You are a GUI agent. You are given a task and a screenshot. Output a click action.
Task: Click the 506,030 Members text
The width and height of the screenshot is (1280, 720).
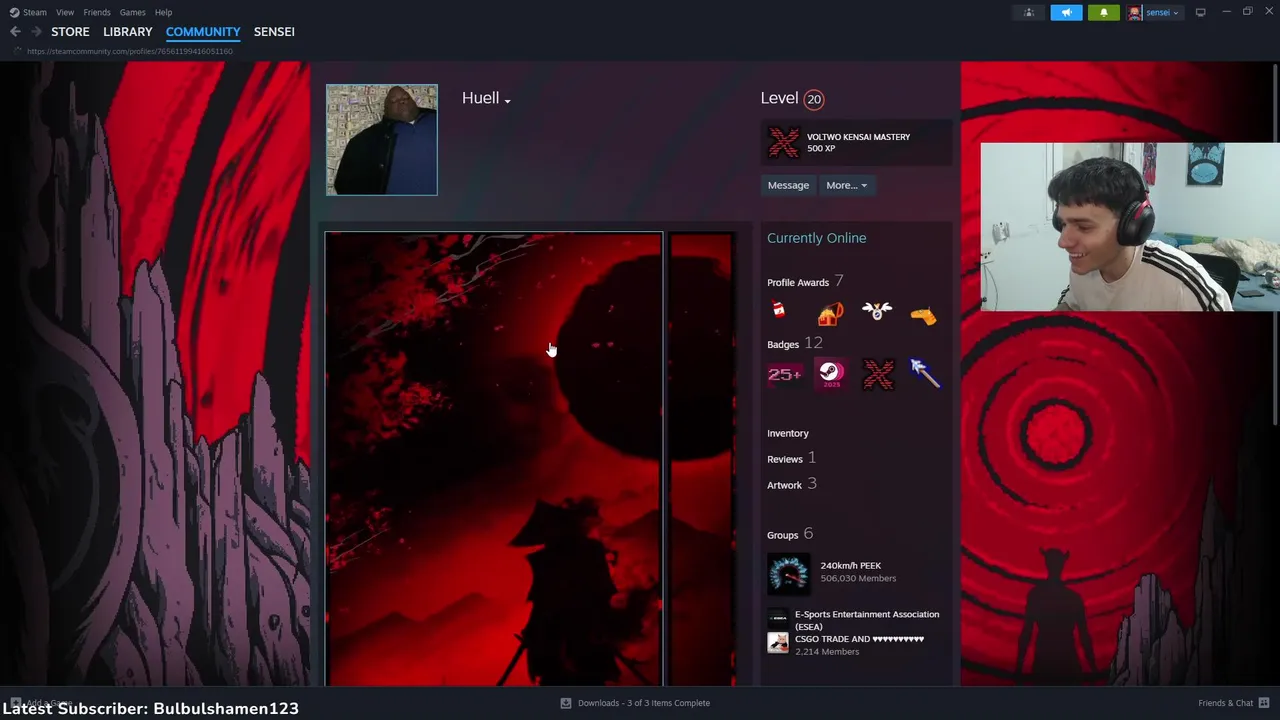(x=858, y=579)
